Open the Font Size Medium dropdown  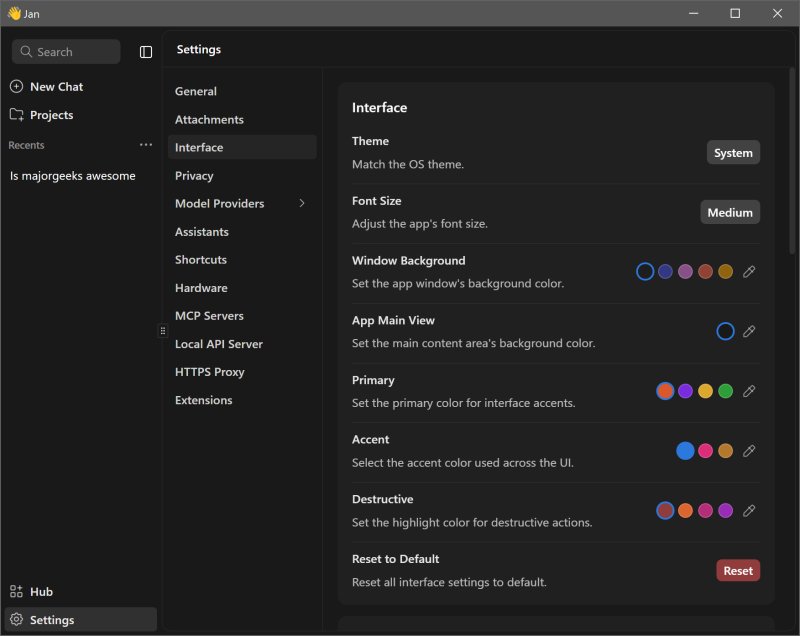click(729, 212)
